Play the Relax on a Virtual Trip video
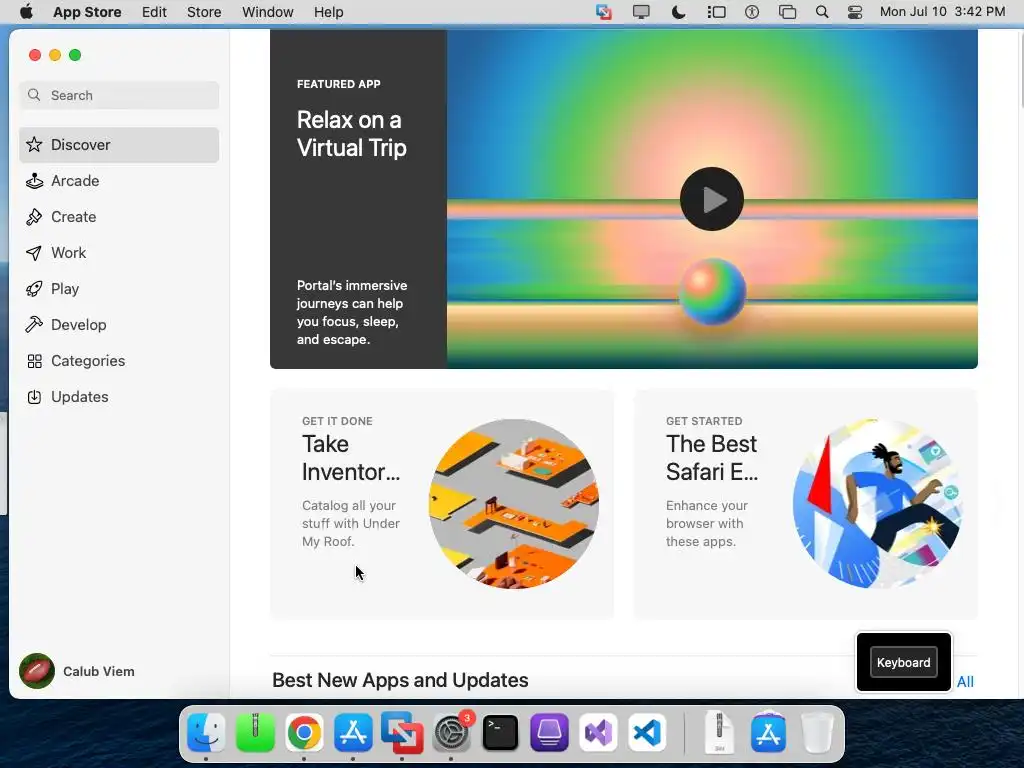1024x768 pixels. [712, 199]
